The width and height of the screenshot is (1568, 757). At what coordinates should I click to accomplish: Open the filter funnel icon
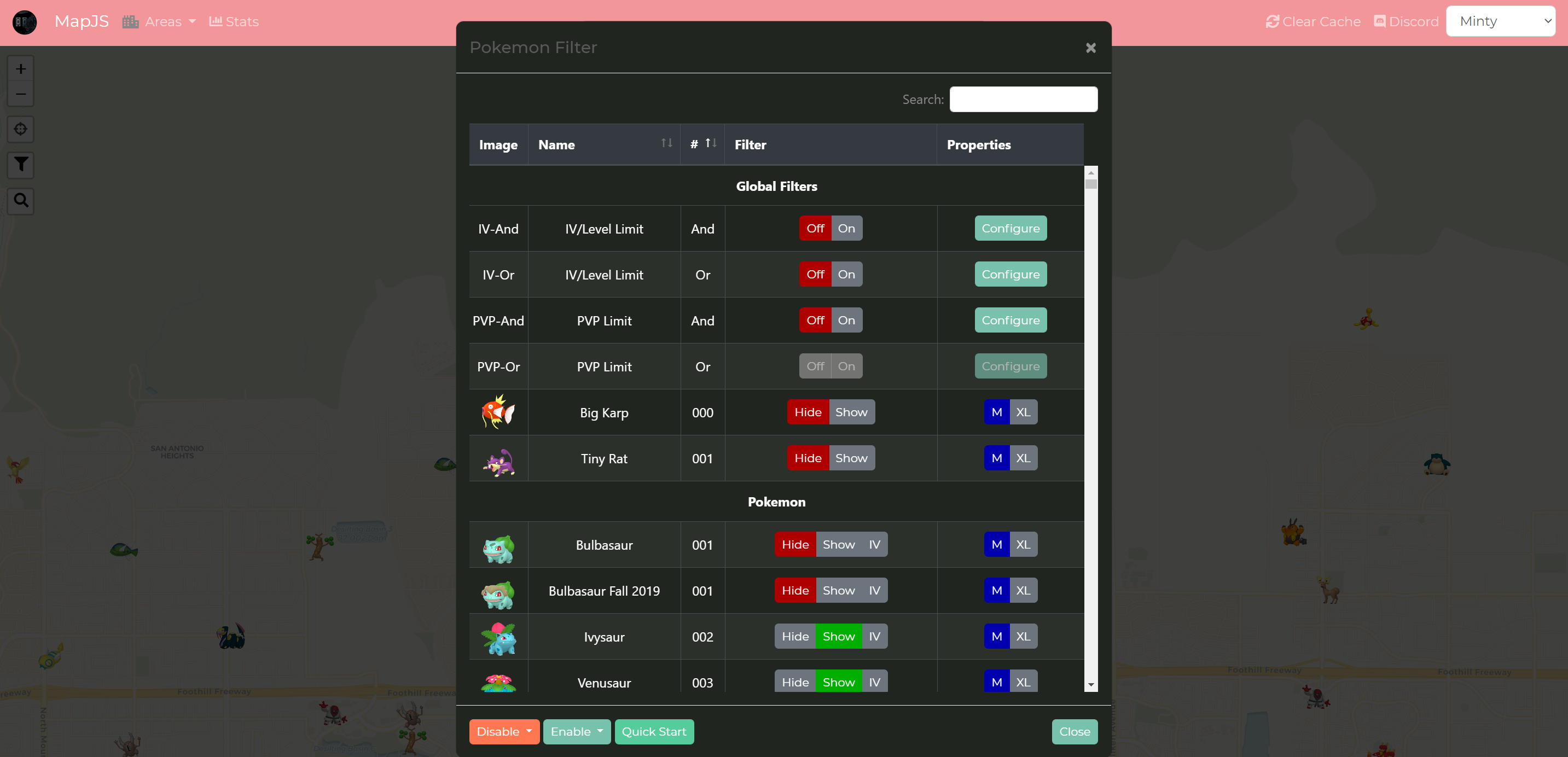click(21, 164)
